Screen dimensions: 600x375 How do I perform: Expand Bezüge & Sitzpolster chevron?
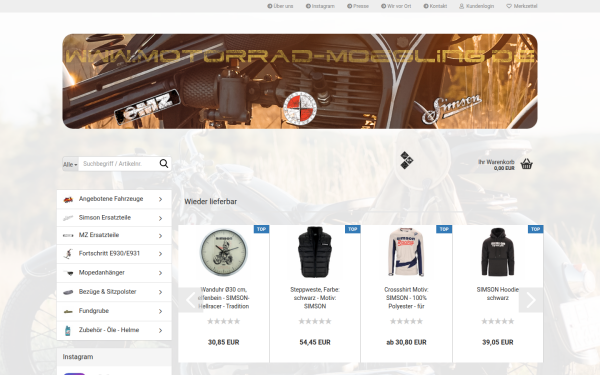(x=160, y=292)
